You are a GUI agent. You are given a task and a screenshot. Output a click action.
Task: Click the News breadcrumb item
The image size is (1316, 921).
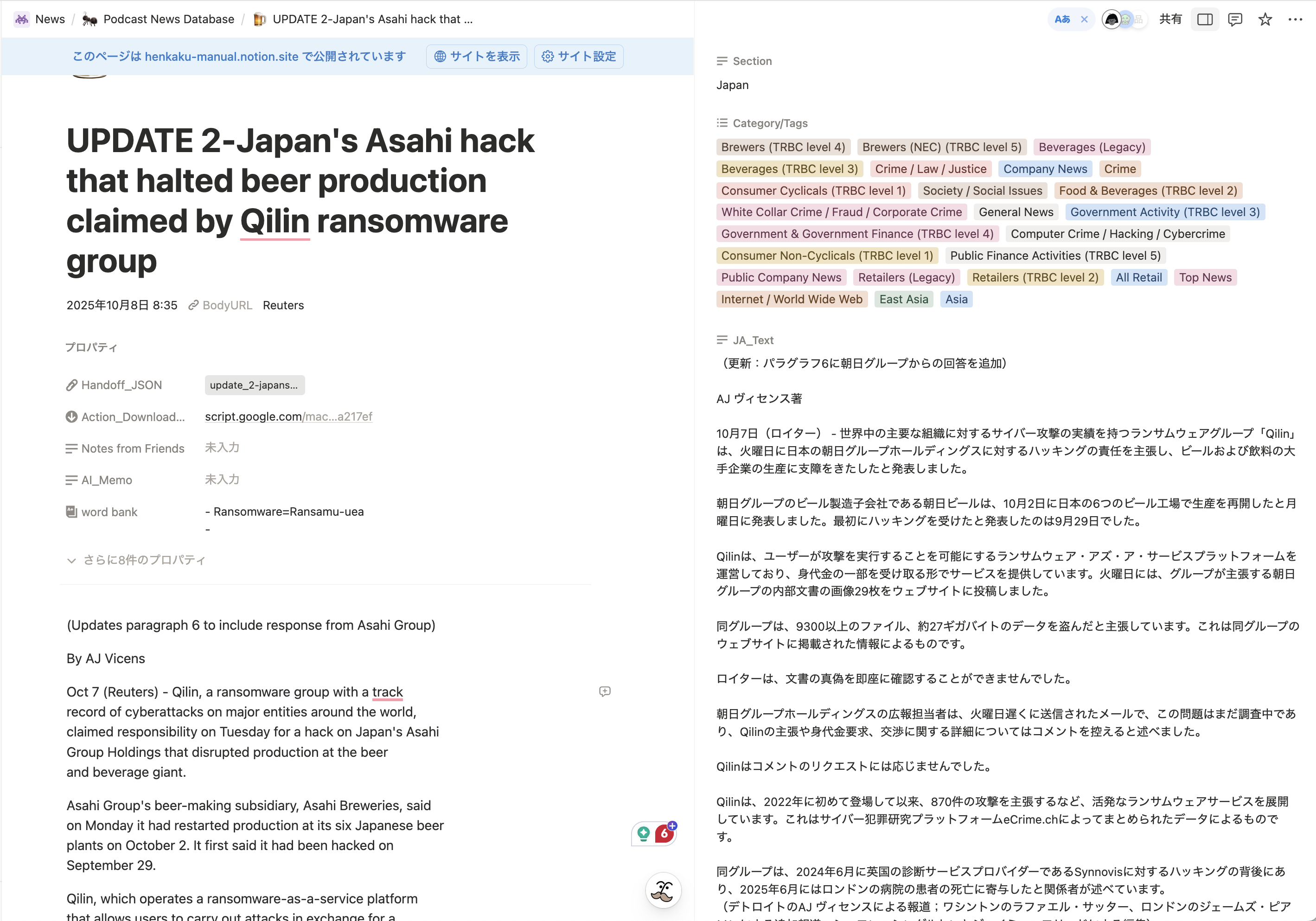[50, 19]
